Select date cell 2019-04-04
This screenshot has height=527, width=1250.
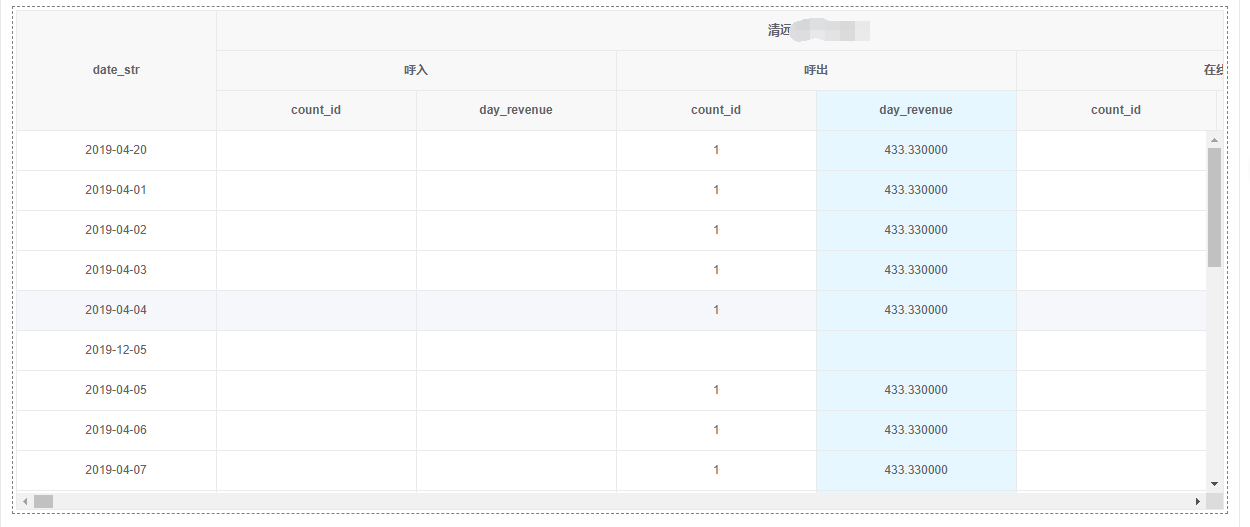(116, 310)
